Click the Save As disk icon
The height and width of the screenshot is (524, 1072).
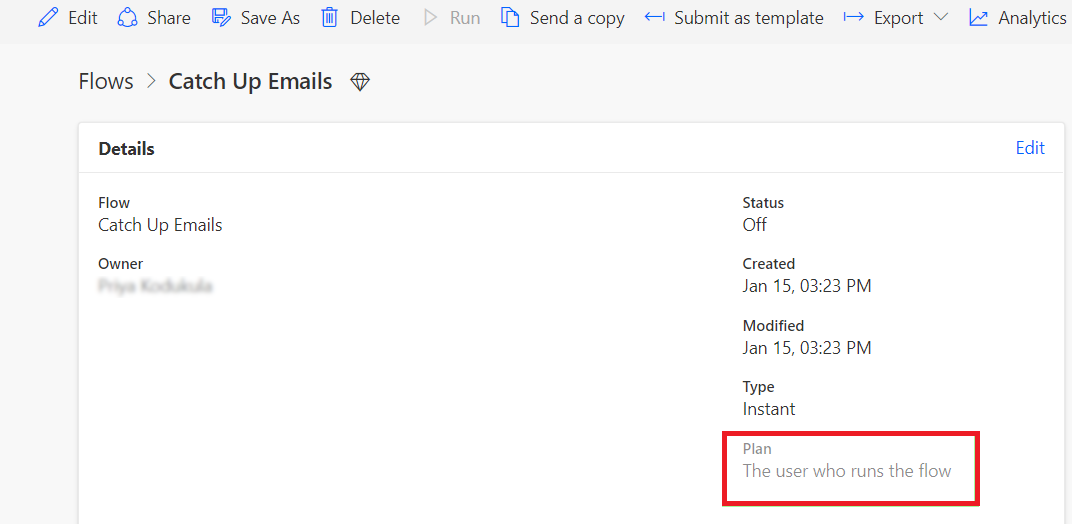(x=222, y=18)
